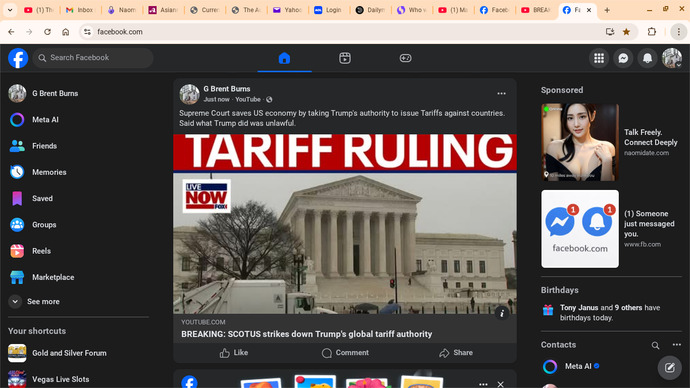Open the Messenger chats icon
690x388 pixels.
click(x=623, y=58)
